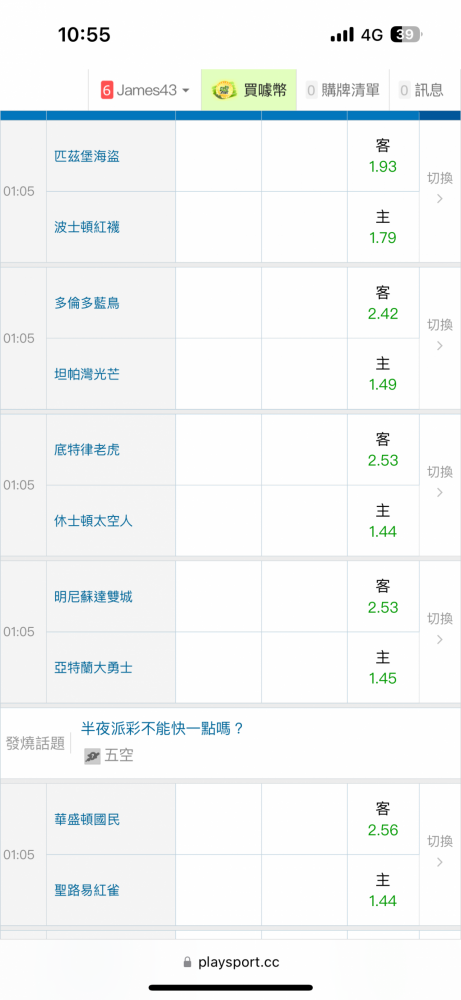The image size is (461, 1000).
Task: Tap the 五空 author avatar icon
Action: coord(92,756)
